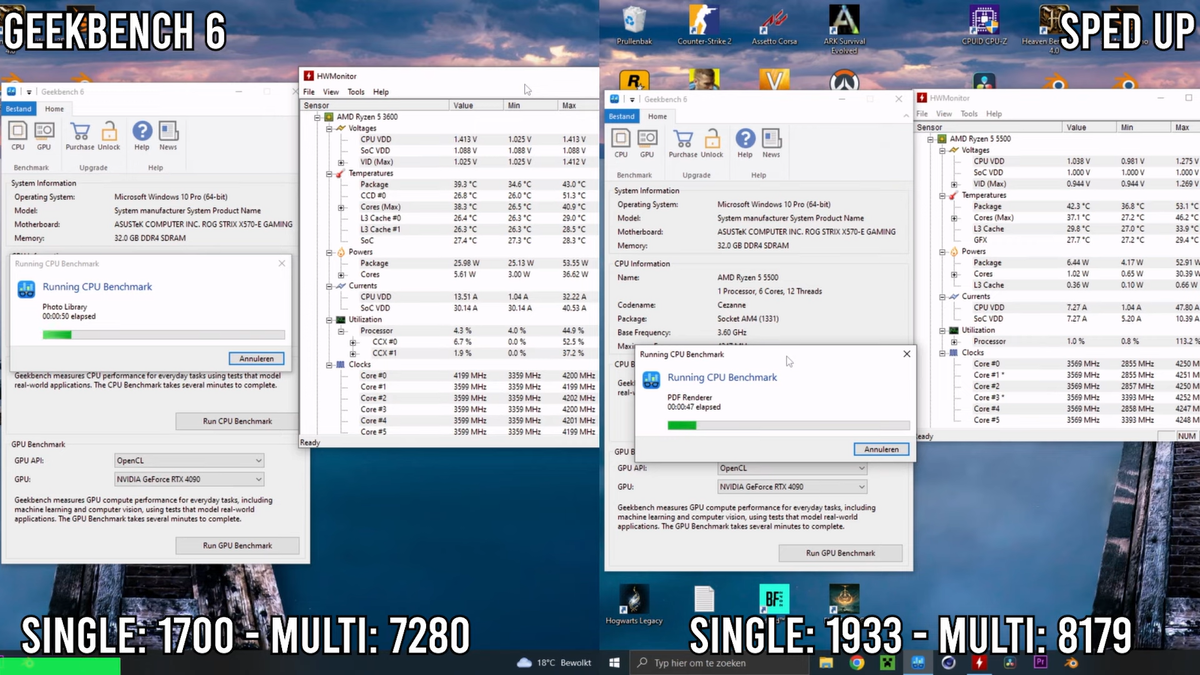Screen dimensions: 1200x675
Task: Close the PDF Renderer Running CPU Benchmark dialog
Action: 907,354
